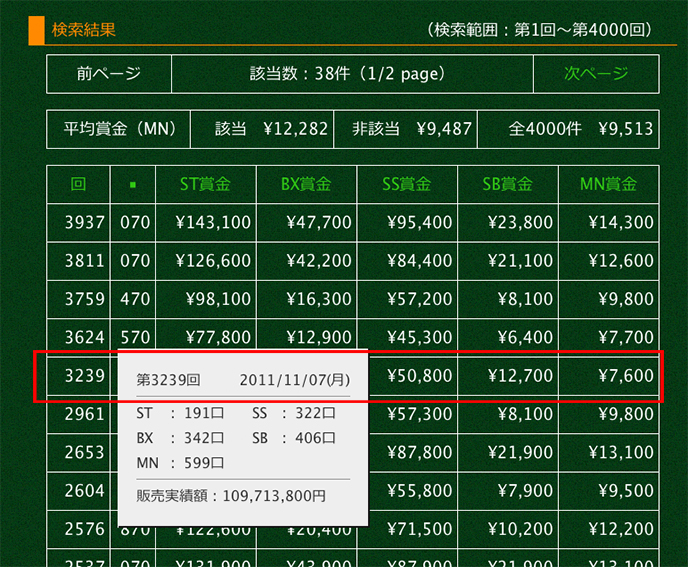Go to previous page with 前ページ
The width and height of the screenshot is (688, 567).
109,74
